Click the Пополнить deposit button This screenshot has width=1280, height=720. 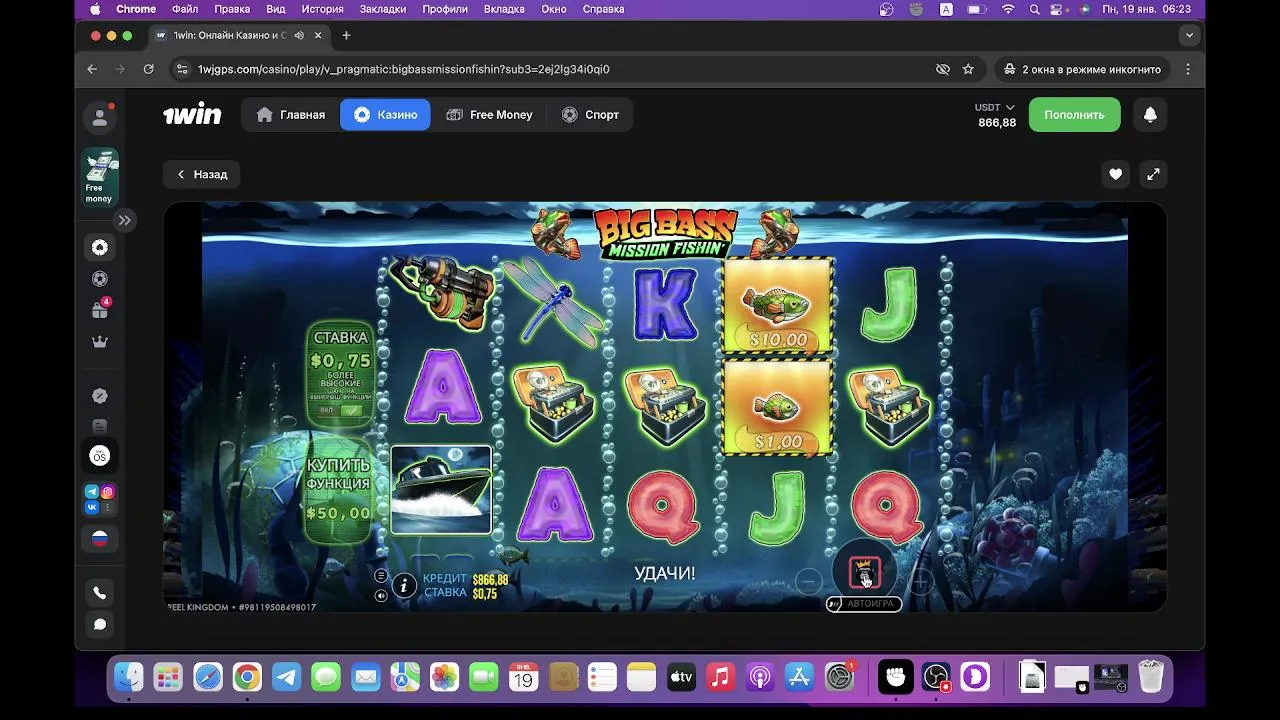pos(1074,115)
